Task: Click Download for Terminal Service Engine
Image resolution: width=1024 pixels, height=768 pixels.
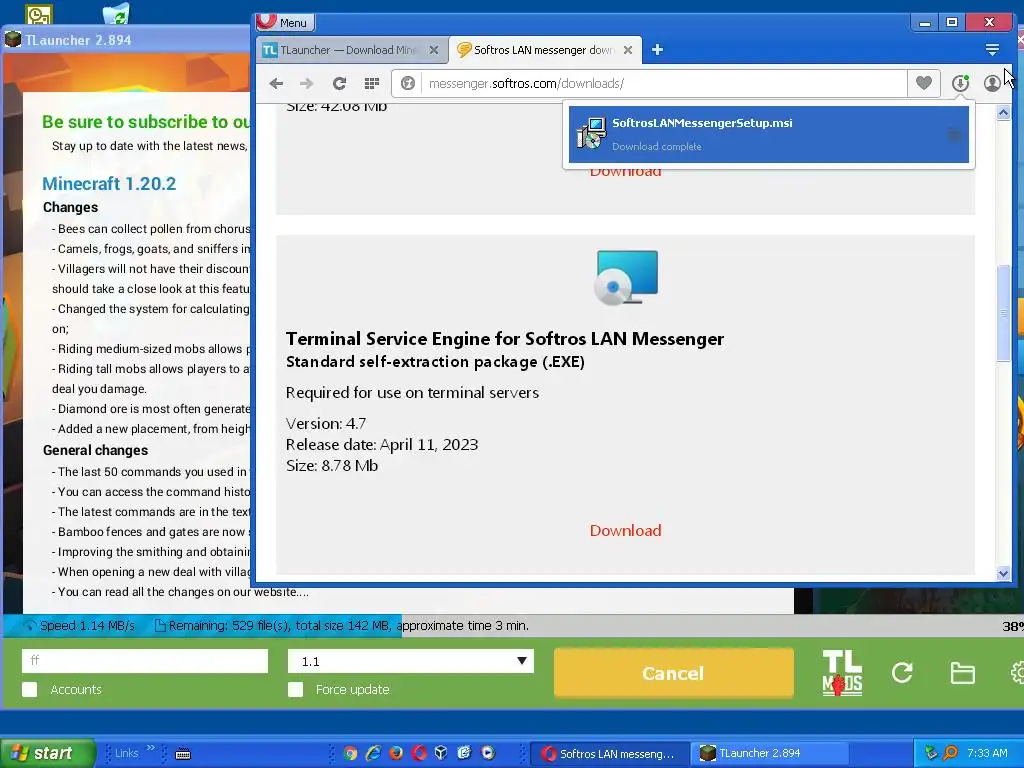Action: pos(625,530)
